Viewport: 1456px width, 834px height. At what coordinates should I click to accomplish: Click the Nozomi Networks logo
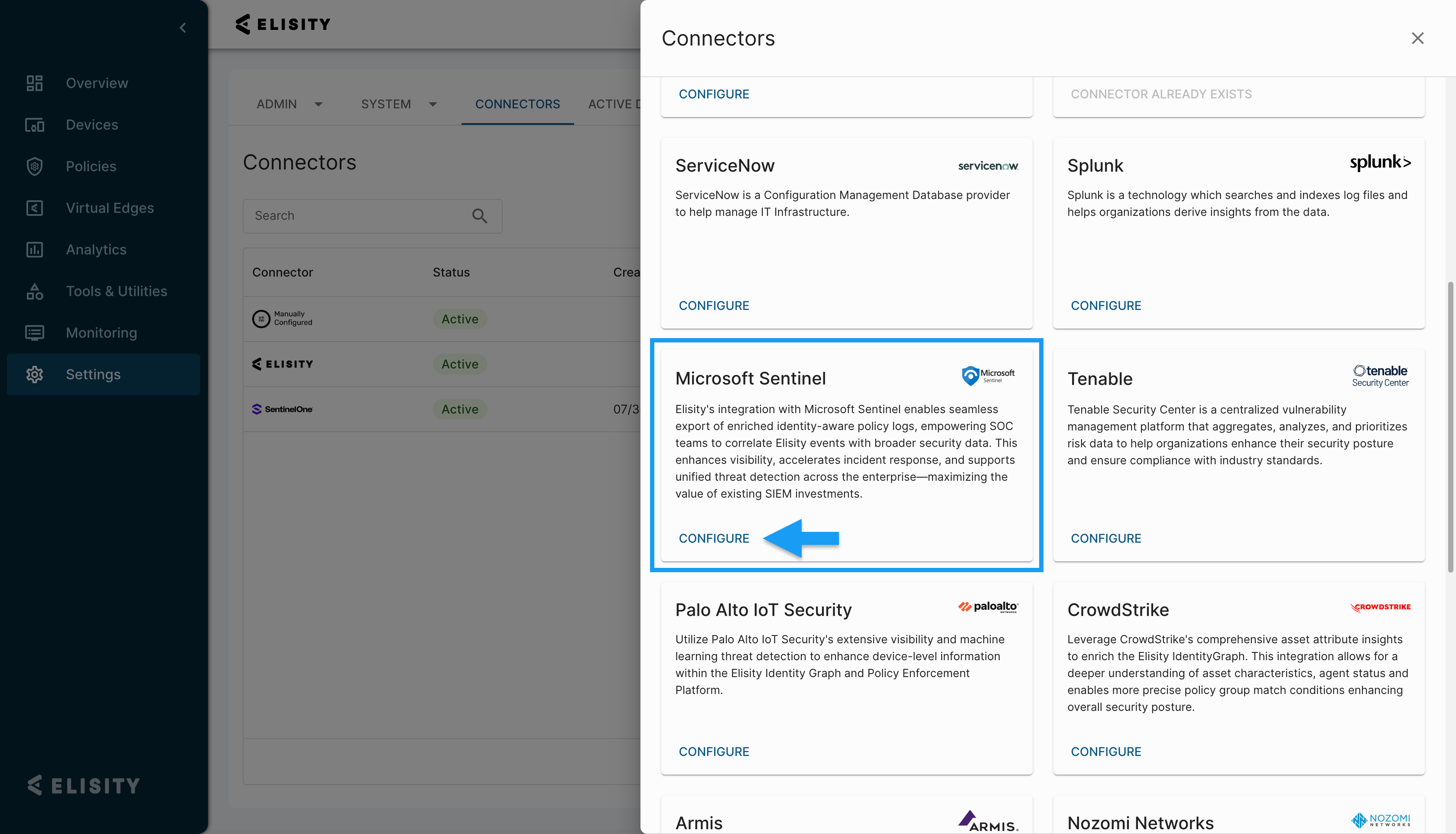[1381, 821]
